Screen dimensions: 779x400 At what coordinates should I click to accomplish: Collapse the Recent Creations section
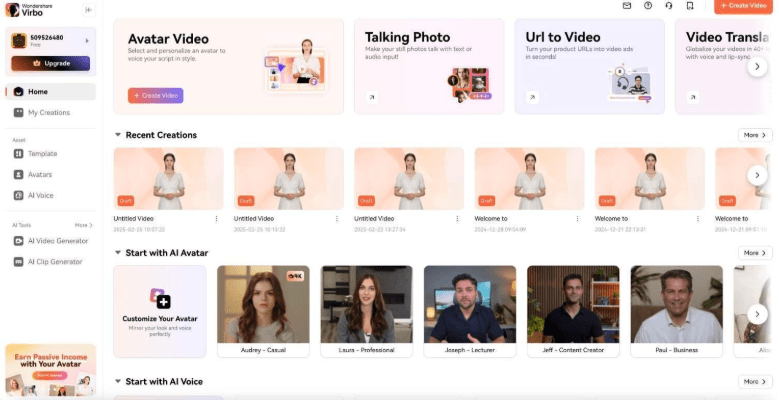click(118, 135)
